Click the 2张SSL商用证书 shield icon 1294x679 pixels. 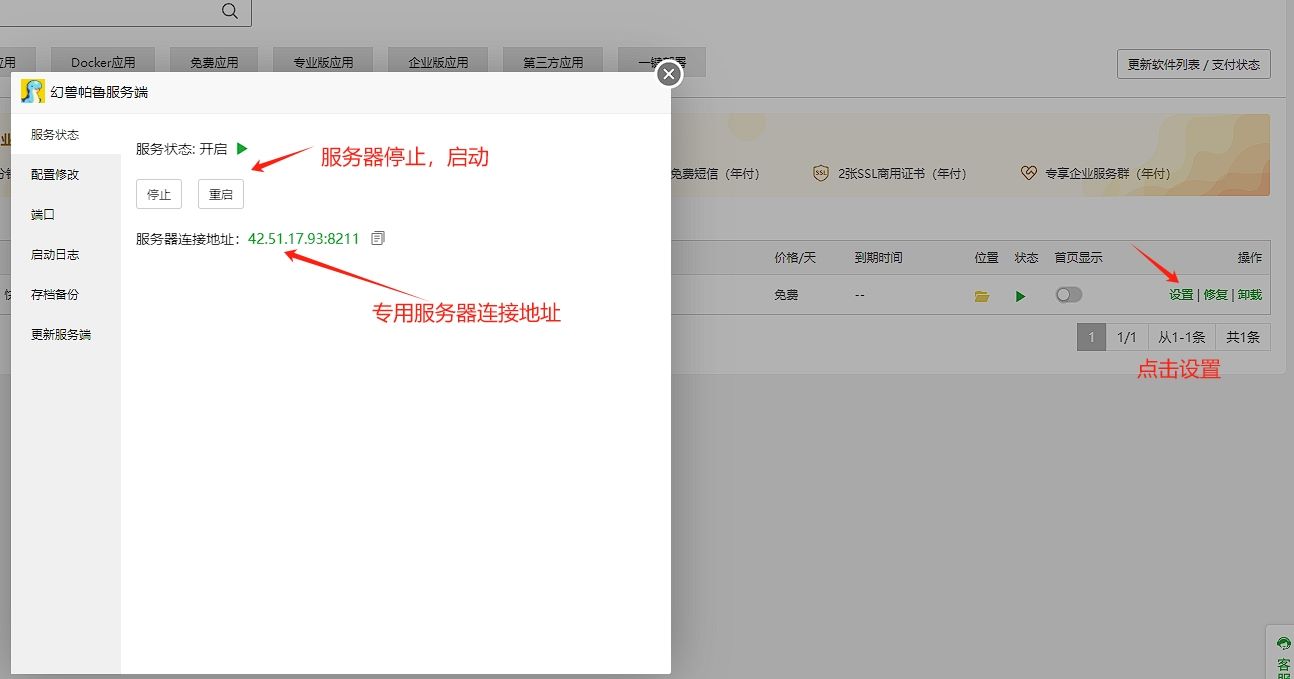tap(821, 173)
